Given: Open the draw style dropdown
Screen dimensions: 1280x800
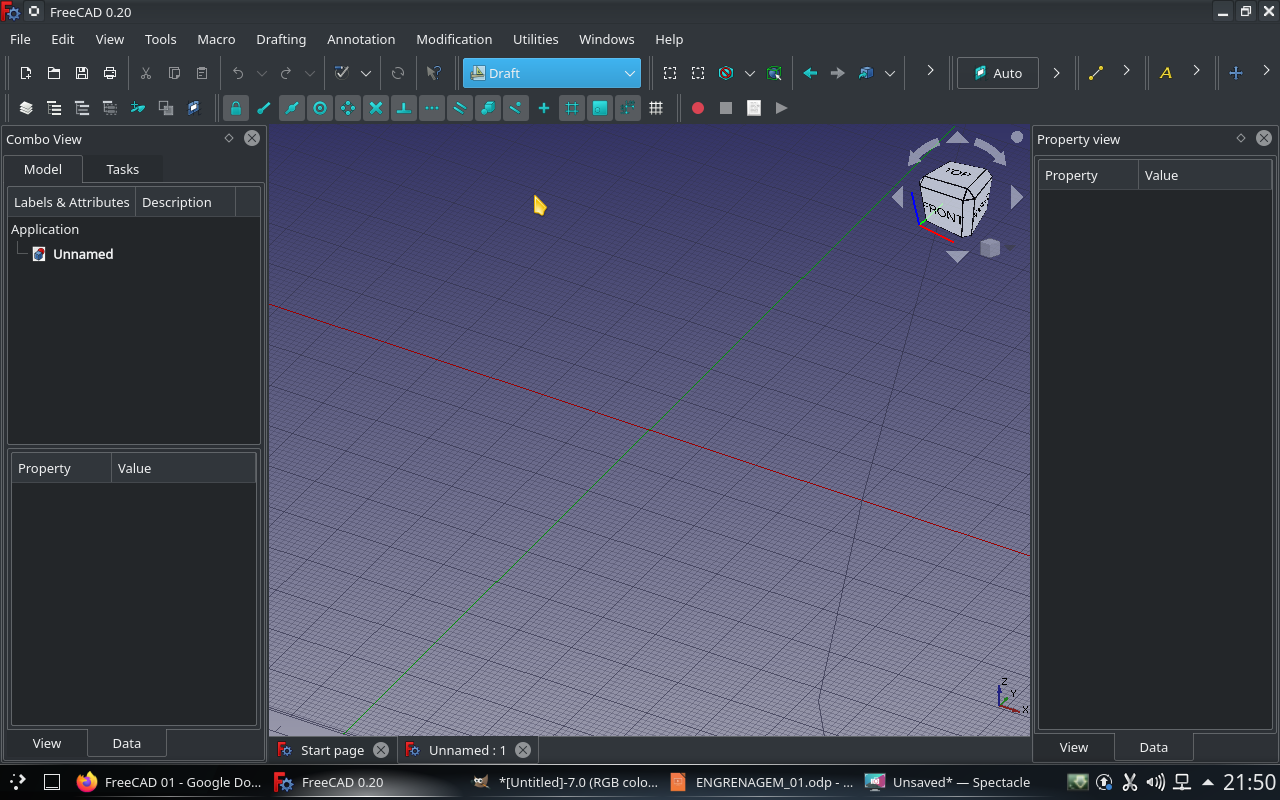Looking at the screenshot, I should tap(750, 72).
